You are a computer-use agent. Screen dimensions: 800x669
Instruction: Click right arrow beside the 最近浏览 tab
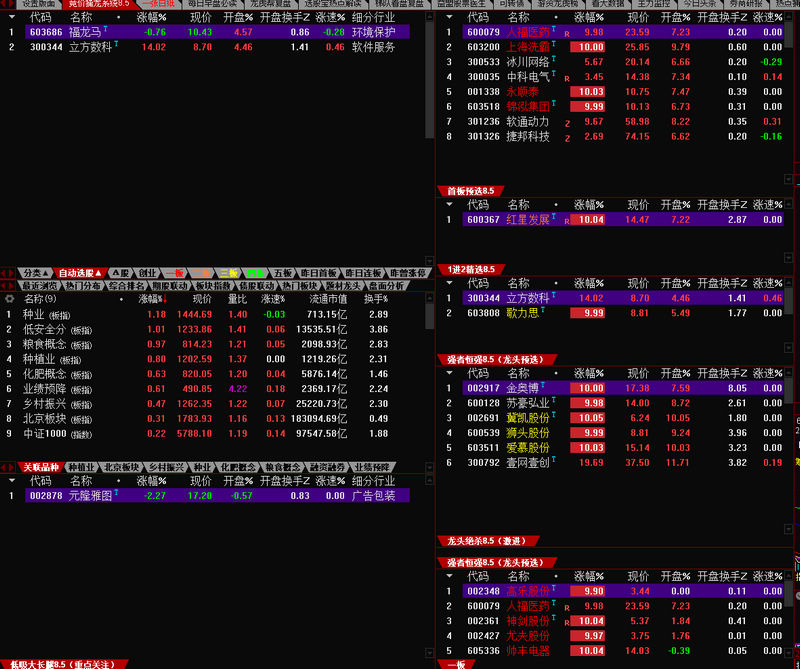pos(11,286)
